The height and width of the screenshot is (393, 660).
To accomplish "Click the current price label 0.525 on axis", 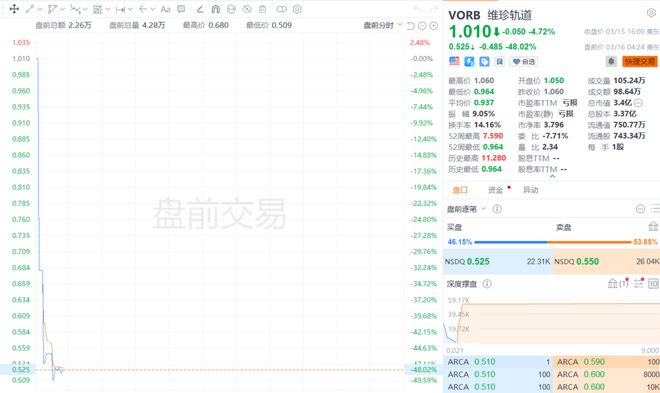I will tap(21, 369).
